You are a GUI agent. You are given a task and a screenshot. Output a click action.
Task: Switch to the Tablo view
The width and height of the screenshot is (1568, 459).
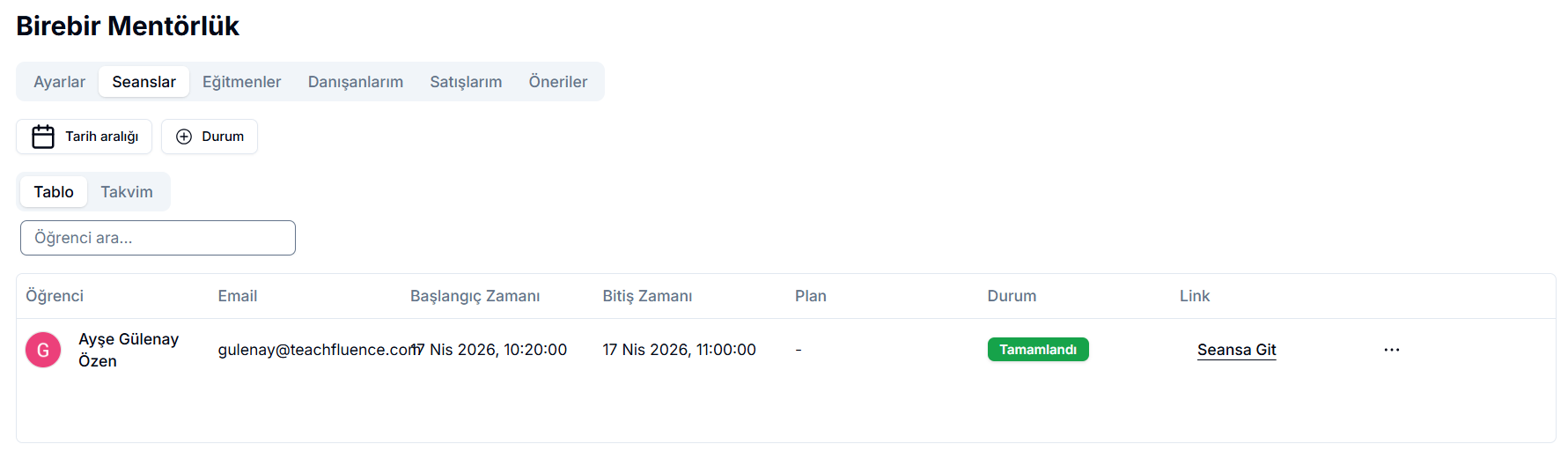click(54, 192)
